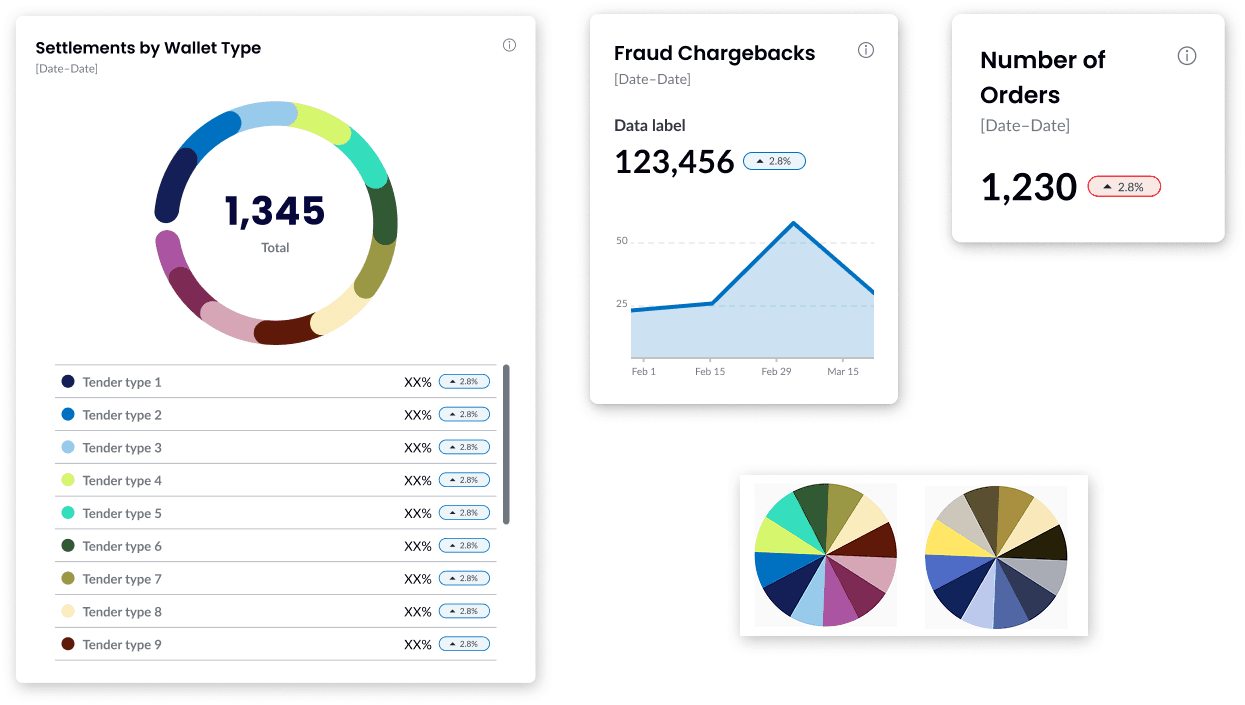Select the Tender type 4 lime legend dot
The height and width of the screenshot is (705, 1245).
68,480
